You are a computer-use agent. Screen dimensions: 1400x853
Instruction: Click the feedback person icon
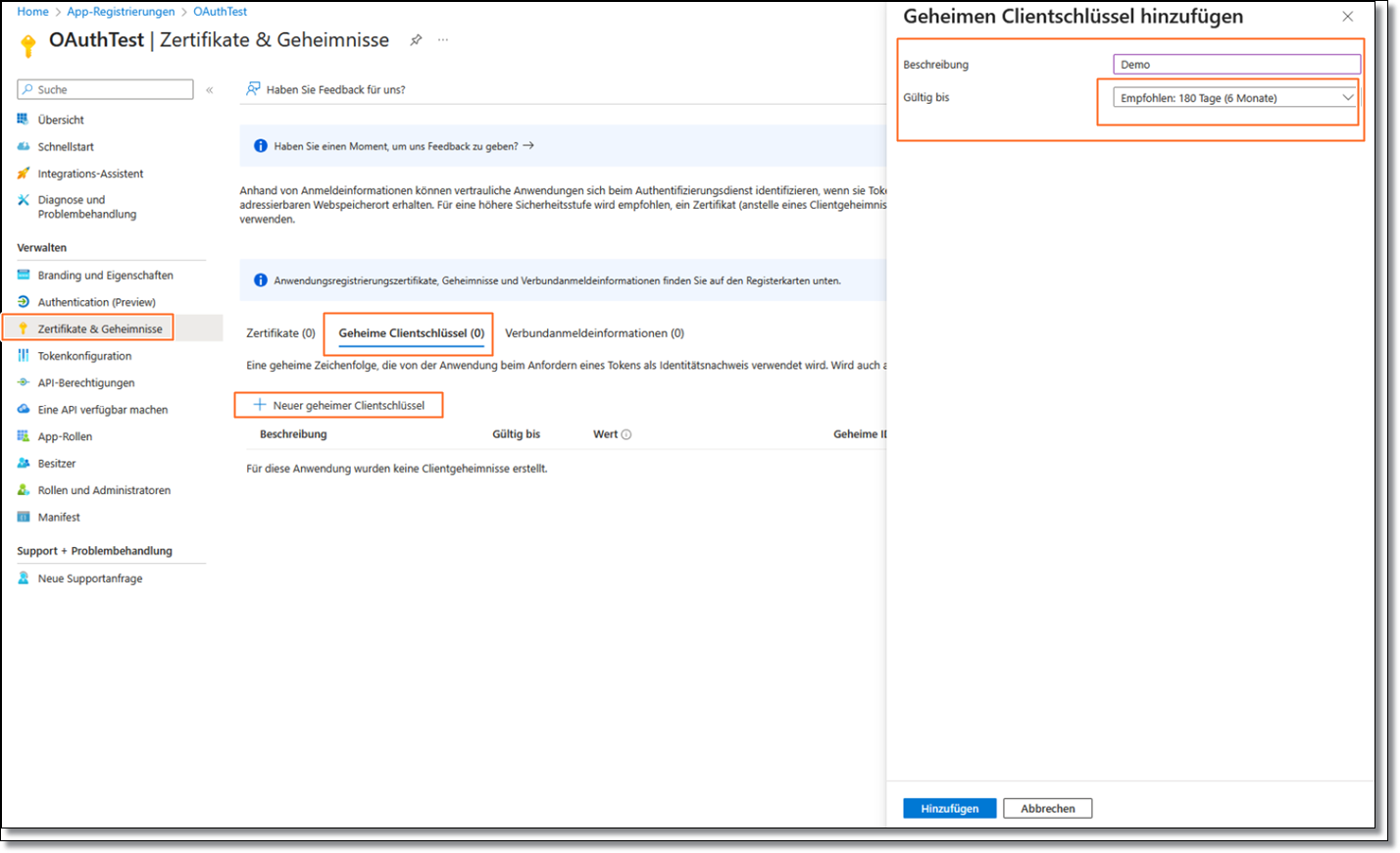tap(253, 89)
